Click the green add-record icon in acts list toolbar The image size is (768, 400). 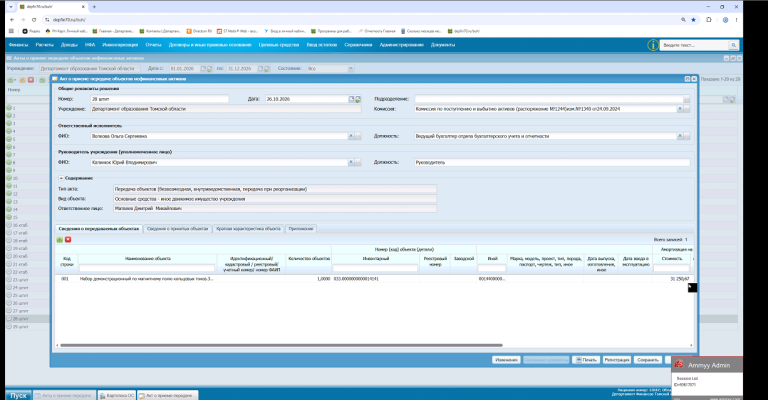coord(10,80)
